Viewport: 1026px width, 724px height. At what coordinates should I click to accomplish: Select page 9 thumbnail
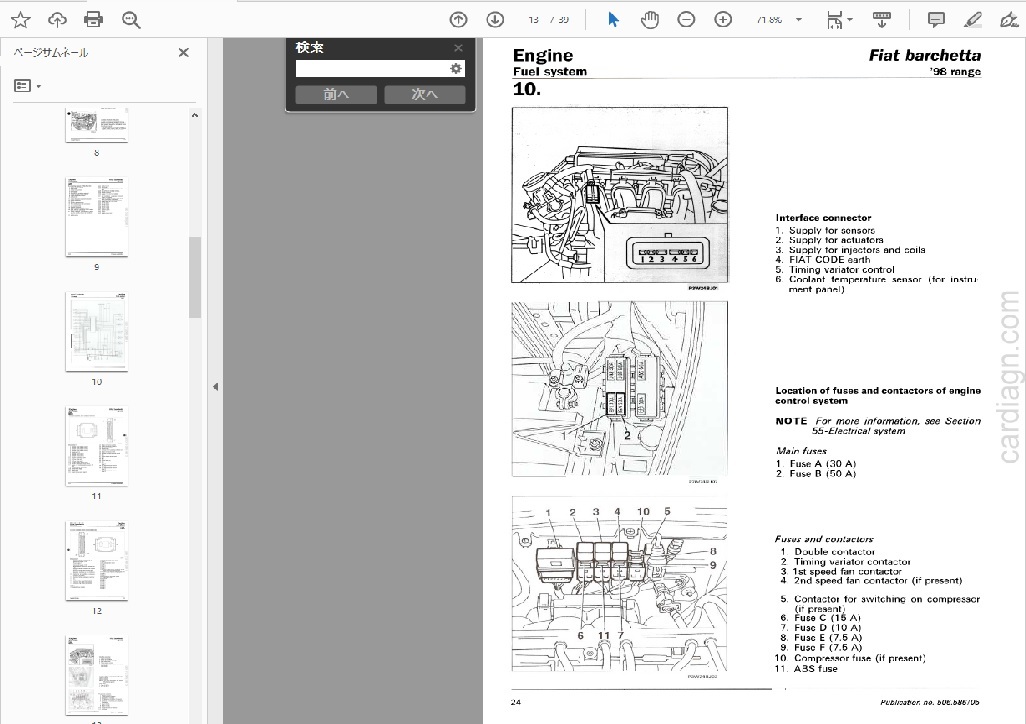pos(97,217)
